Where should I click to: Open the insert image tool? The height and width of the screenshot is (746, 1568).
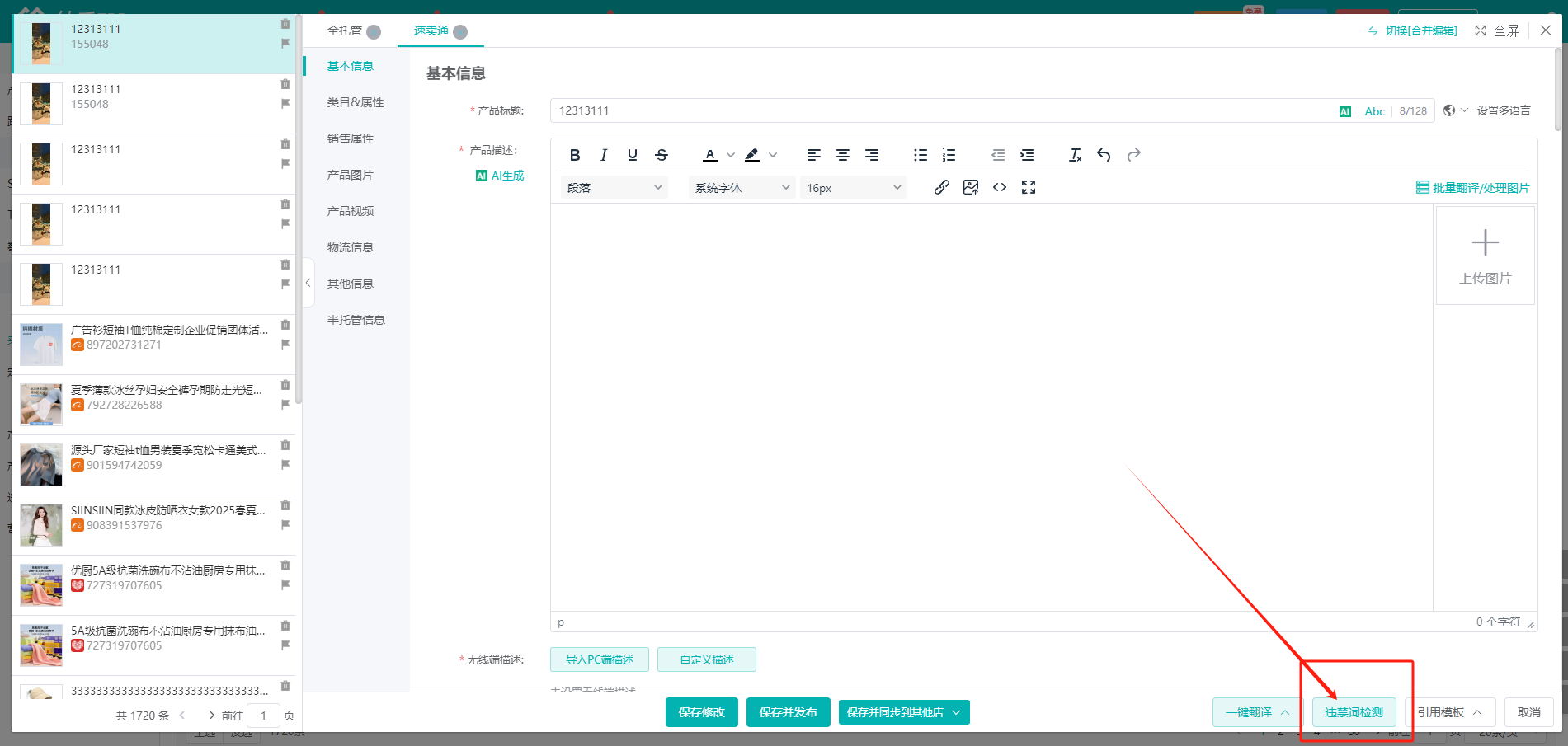[x=971, y=187]
